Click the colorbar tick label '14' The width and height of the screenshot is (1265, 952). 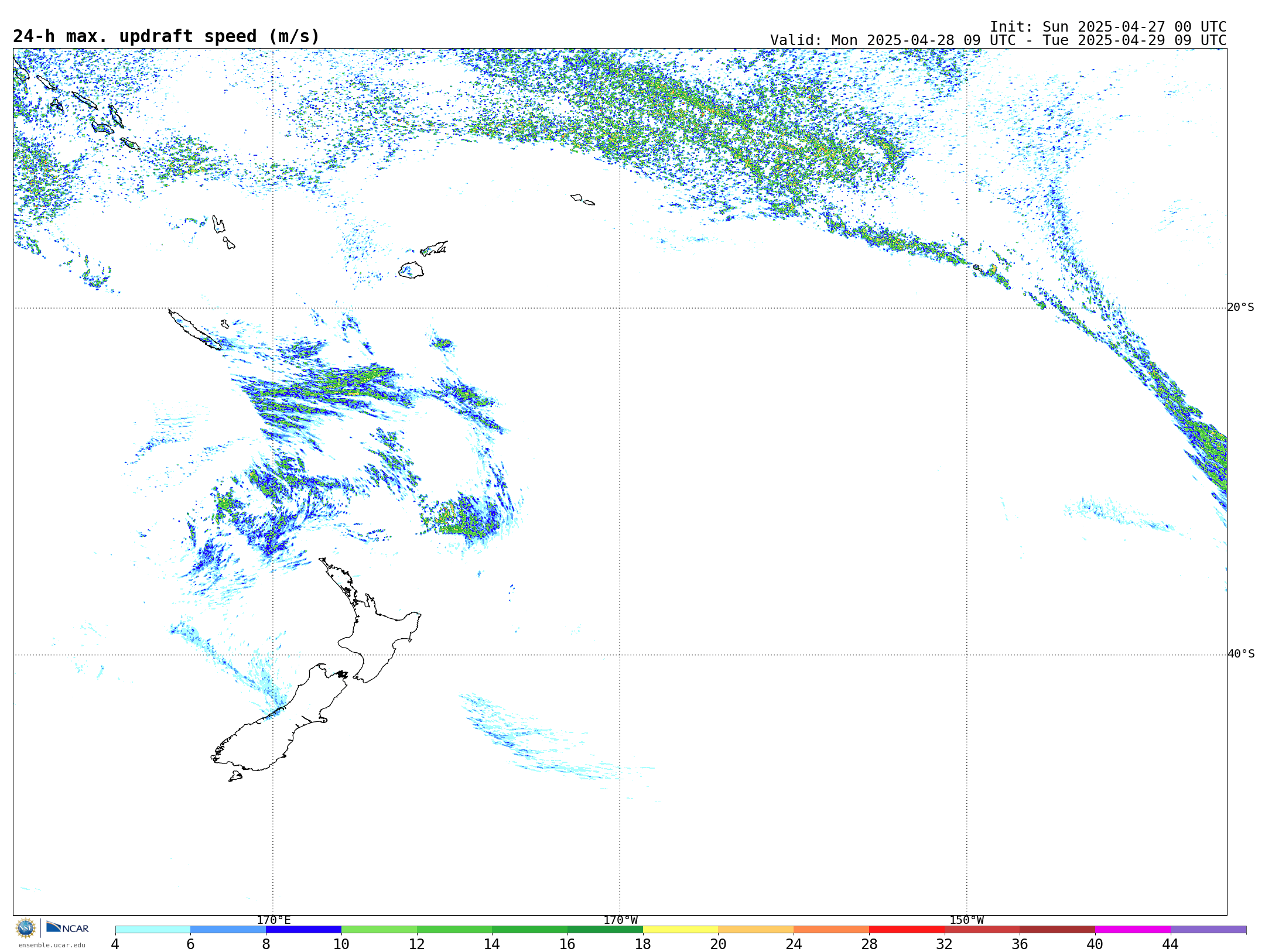click(x=492, y=944)
